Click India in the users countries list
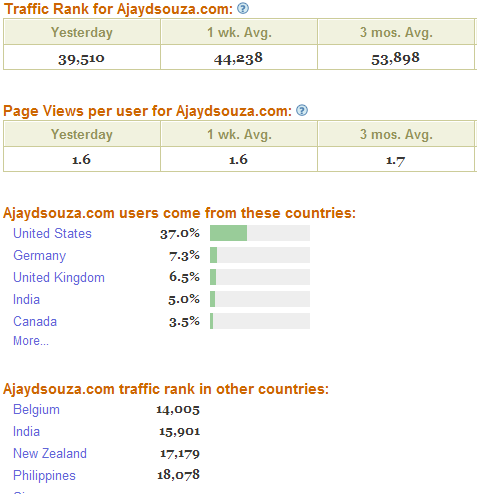 26,299
